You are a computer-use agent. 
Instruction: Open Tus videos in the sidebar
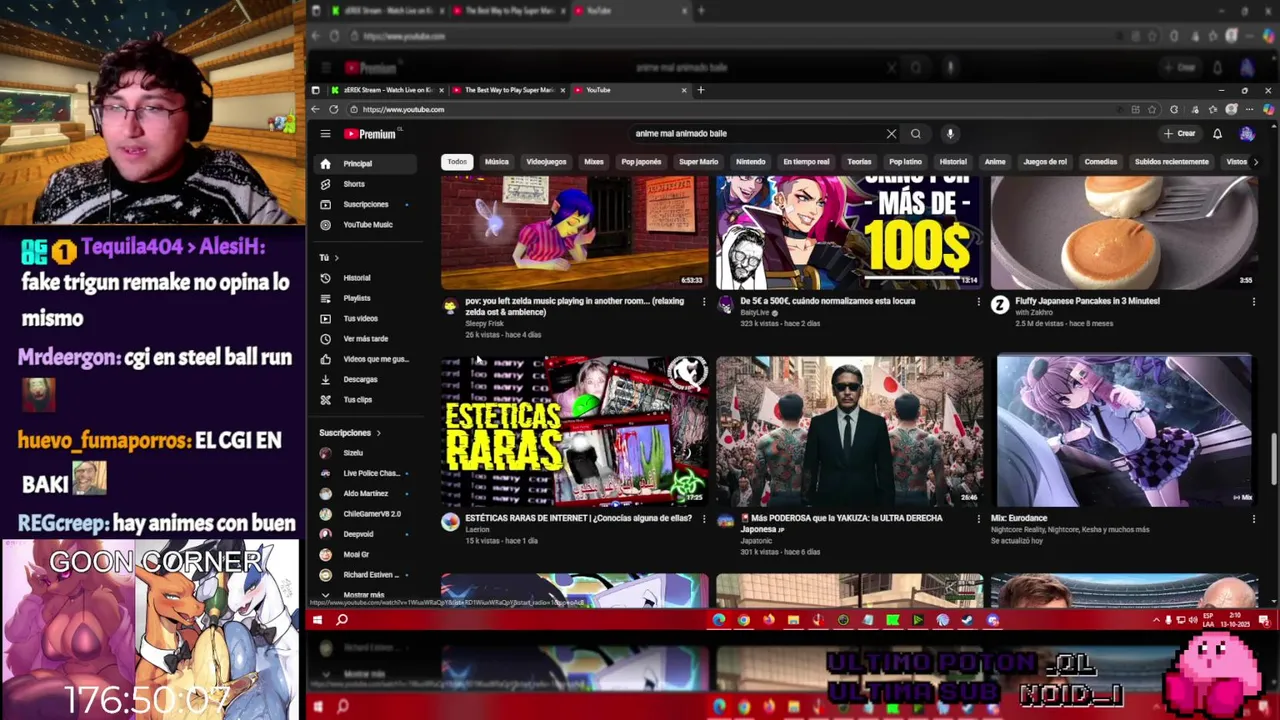pyautogui.click(x=364, y=318)
